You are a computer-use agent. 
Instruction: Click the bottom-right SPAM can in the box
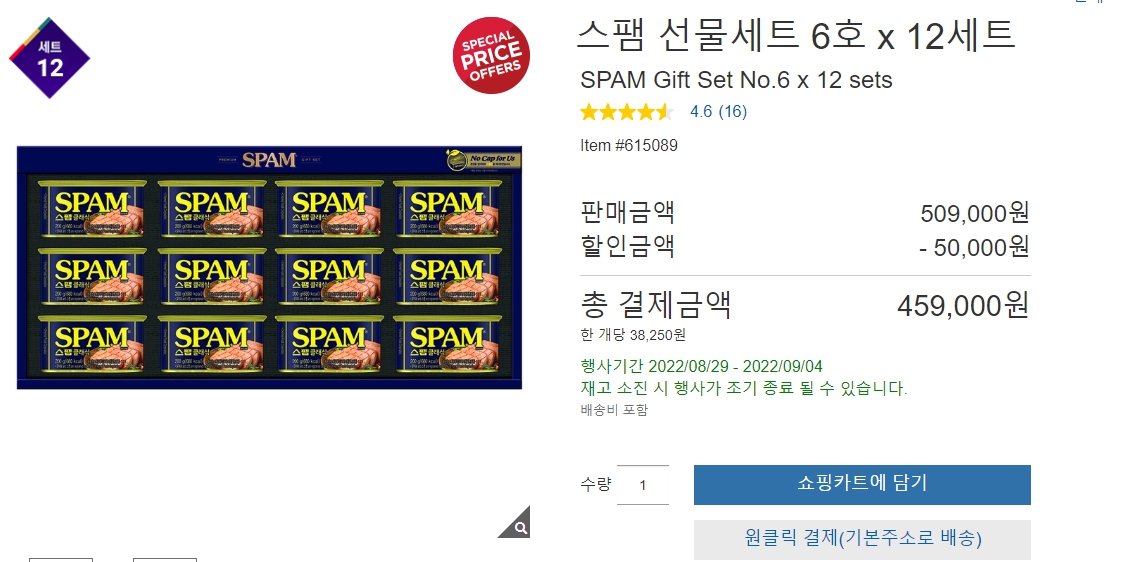(448, 344)
